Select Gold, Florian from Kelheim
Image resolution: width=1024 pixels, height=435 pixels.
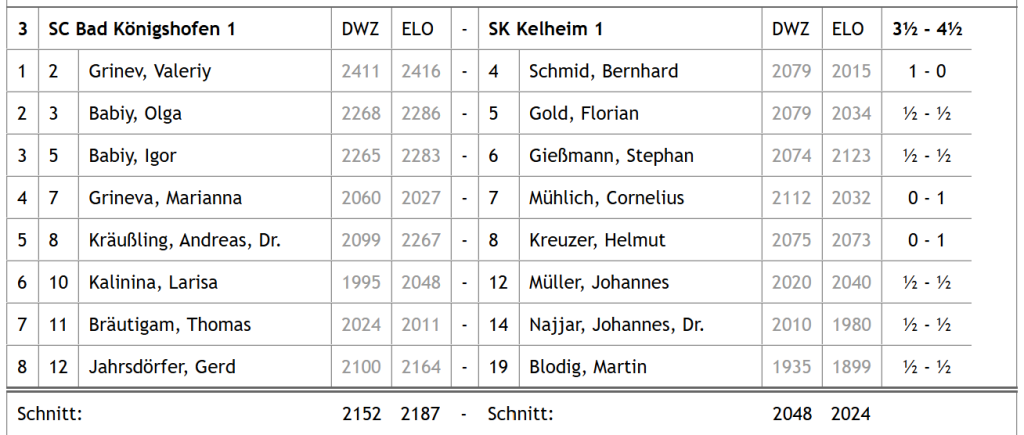click(x=583, y=113)
